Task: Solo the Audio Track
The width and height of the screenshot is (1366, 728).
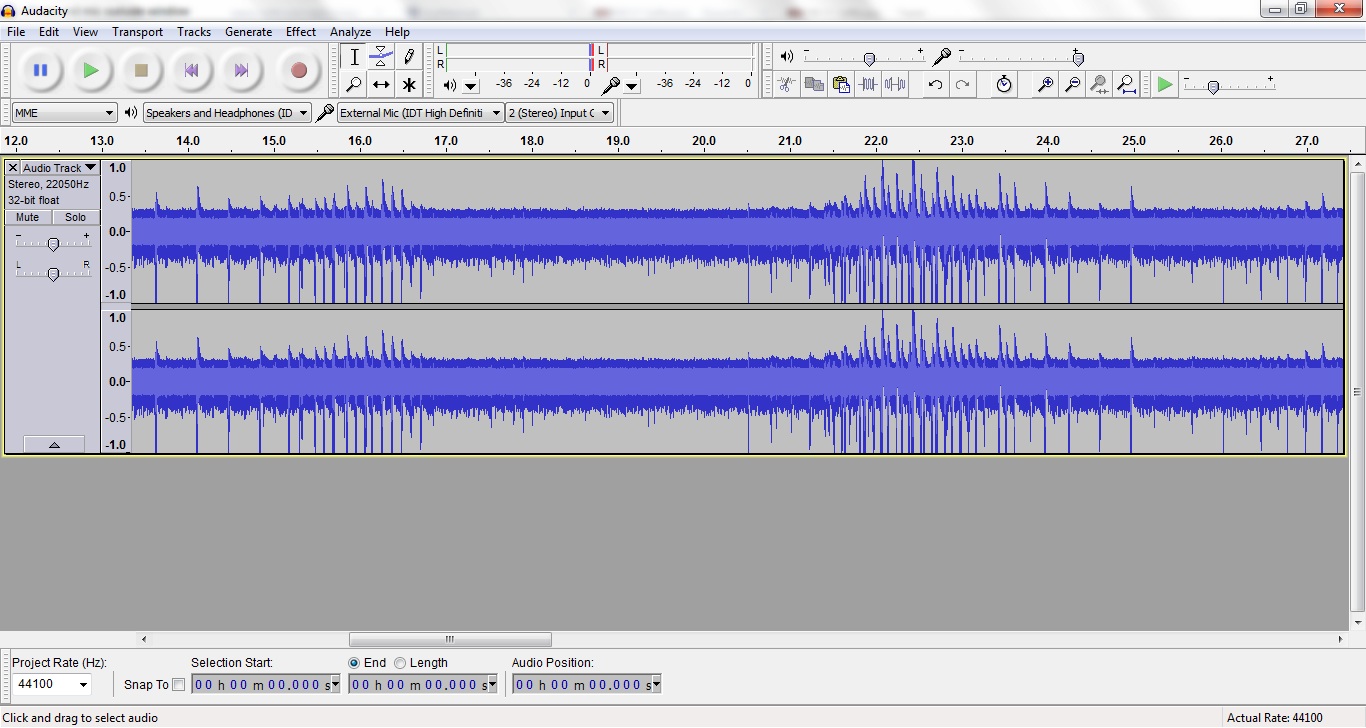Action: click(75, 217)
